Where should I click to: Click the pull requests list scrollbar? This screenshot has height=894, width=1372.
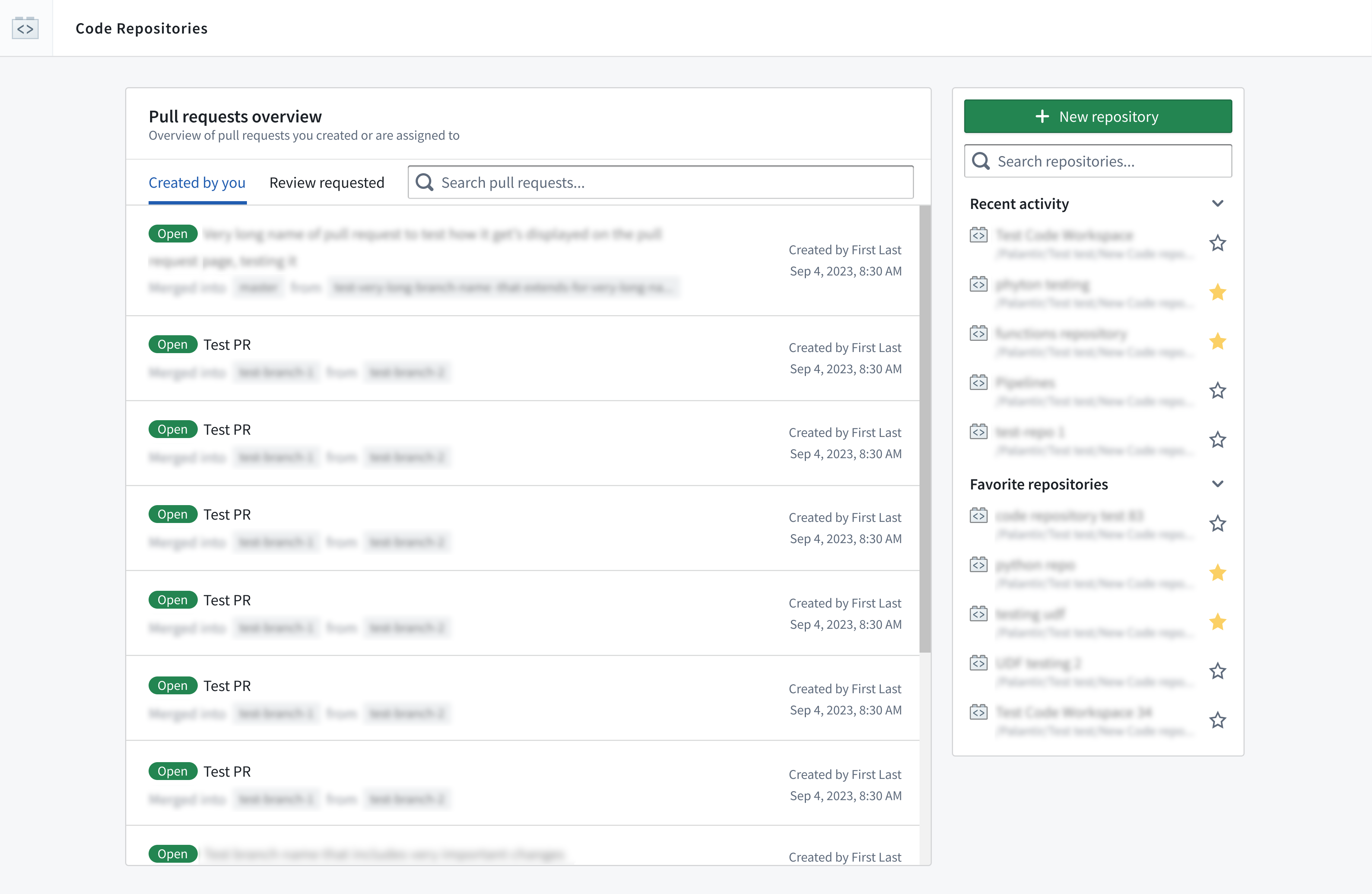(x=925, y=429)
